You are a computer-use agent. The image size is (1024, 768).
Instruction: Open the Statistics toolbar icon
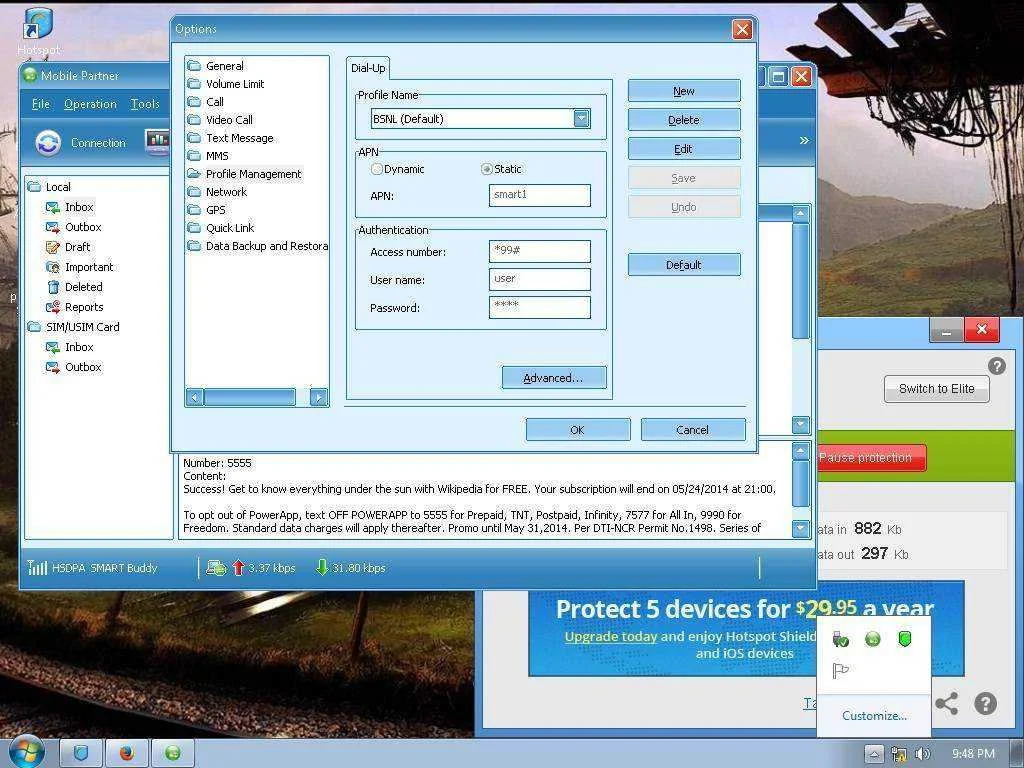(157, 142)
